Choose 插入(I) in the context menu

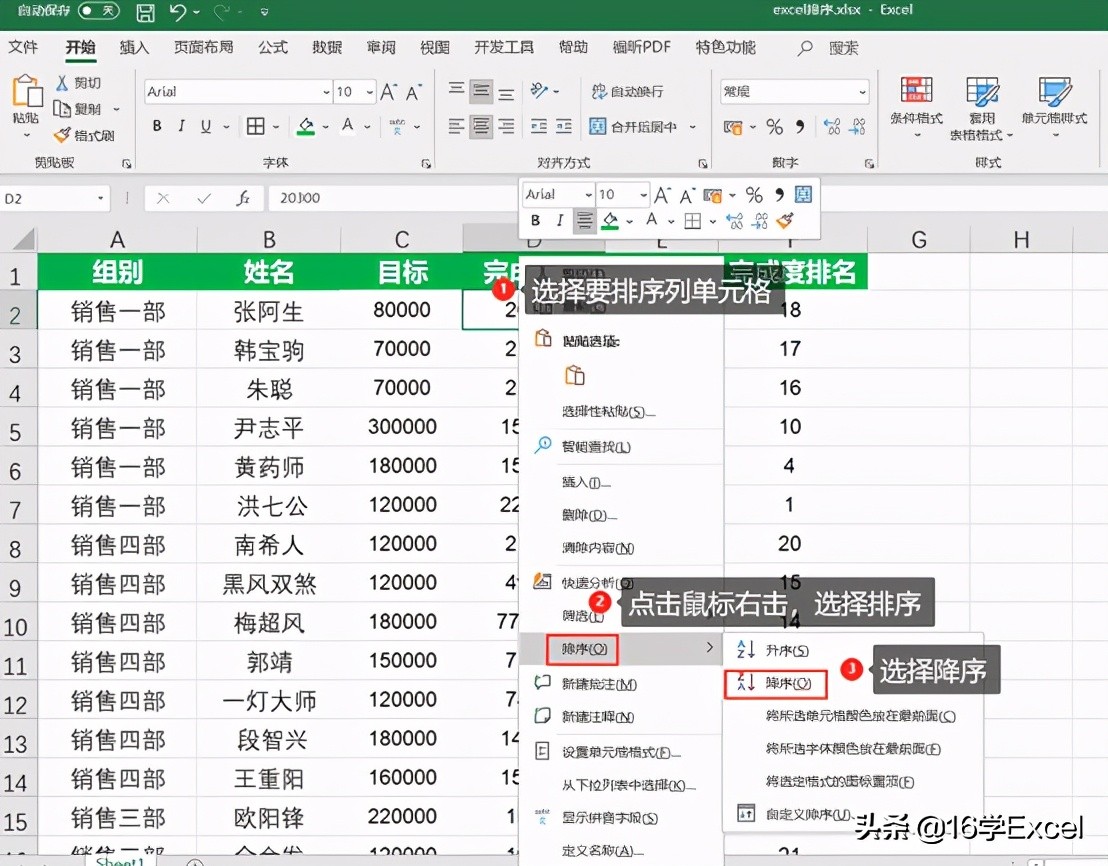pyautogui.click(x=586, y=482)
